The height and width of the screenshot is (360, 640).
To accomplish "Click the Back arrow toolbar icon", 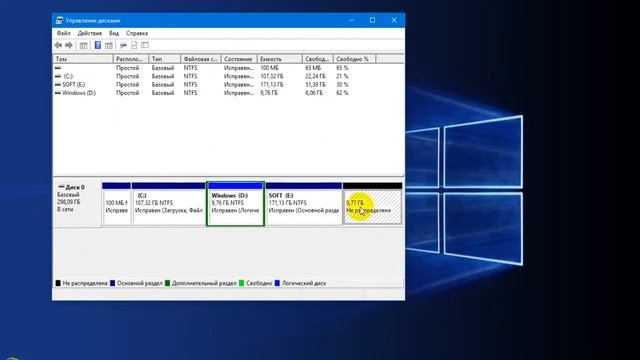I will coord(58,45).
